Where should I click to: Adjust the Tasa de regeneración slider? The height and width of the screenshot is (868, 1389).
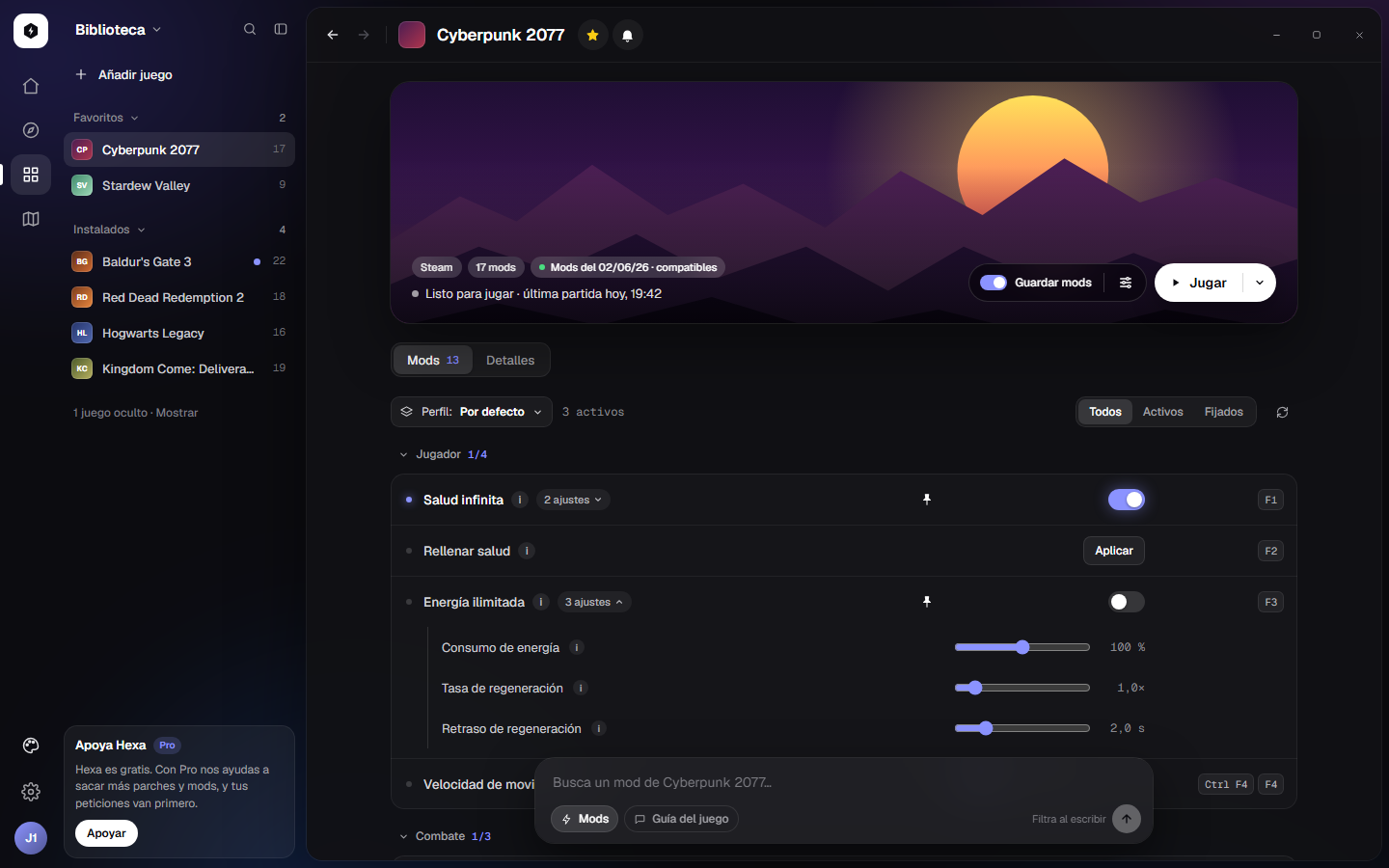1022,688
